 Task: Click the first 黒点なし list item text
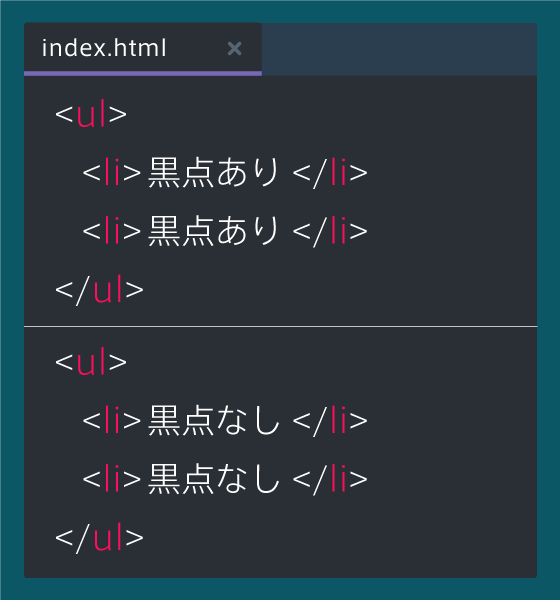pos(214,420)
